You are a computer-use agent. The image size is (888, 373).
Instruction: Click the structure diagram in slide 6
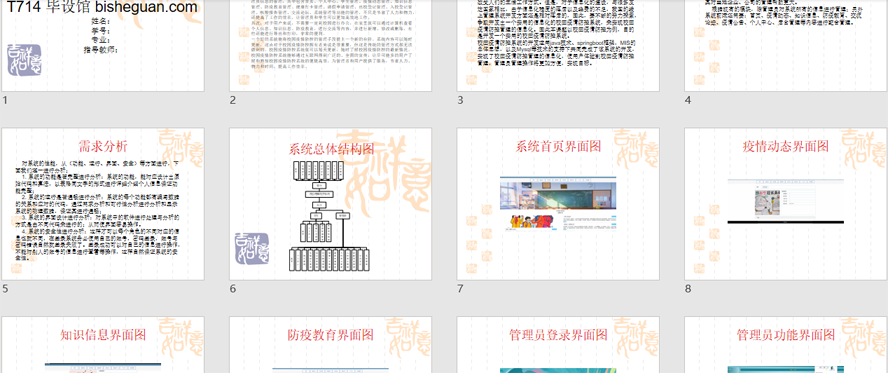[x=331, y=215]
